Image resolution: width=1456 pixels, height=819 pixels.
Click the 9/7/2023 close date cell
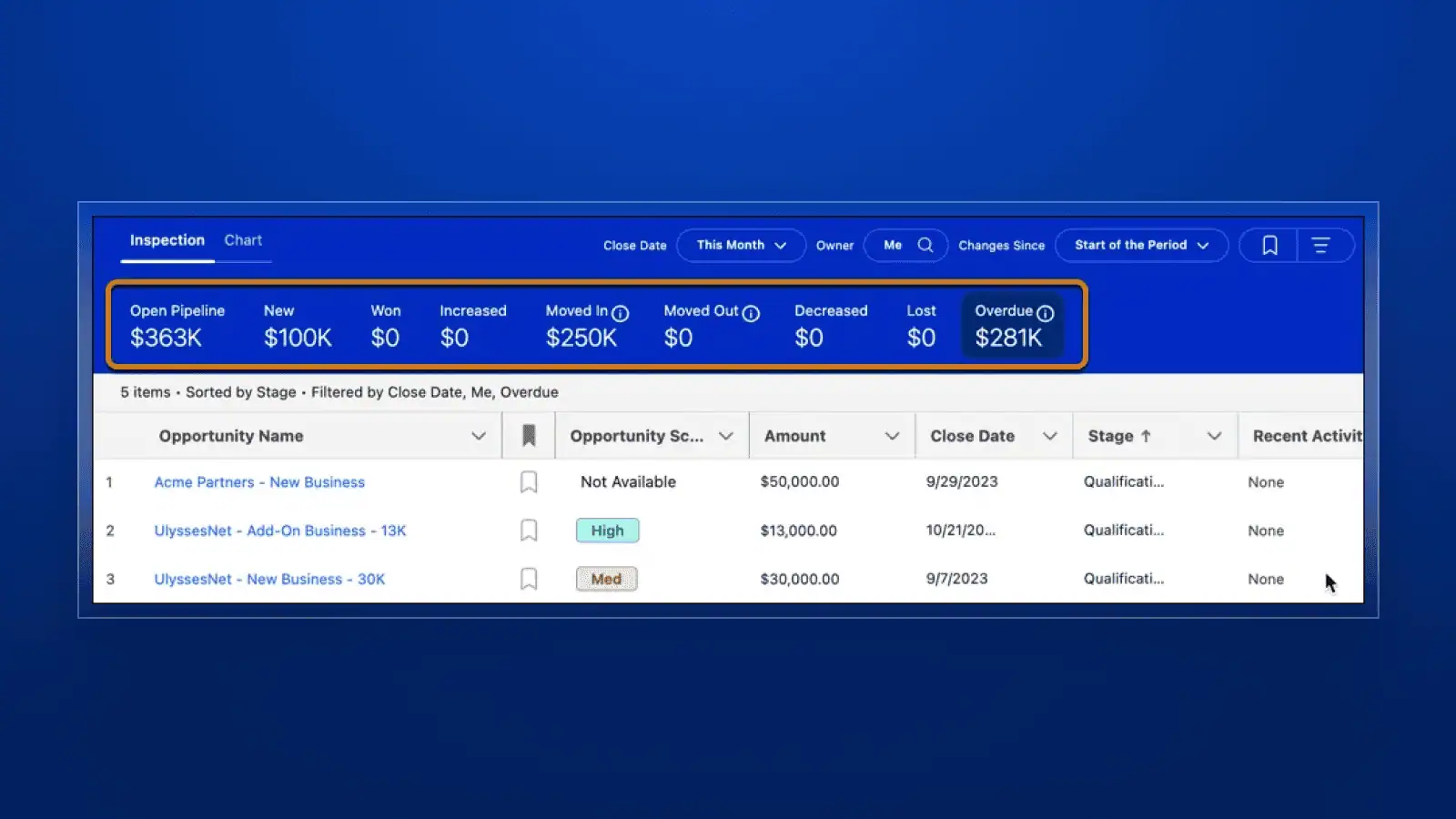[956, 579]
